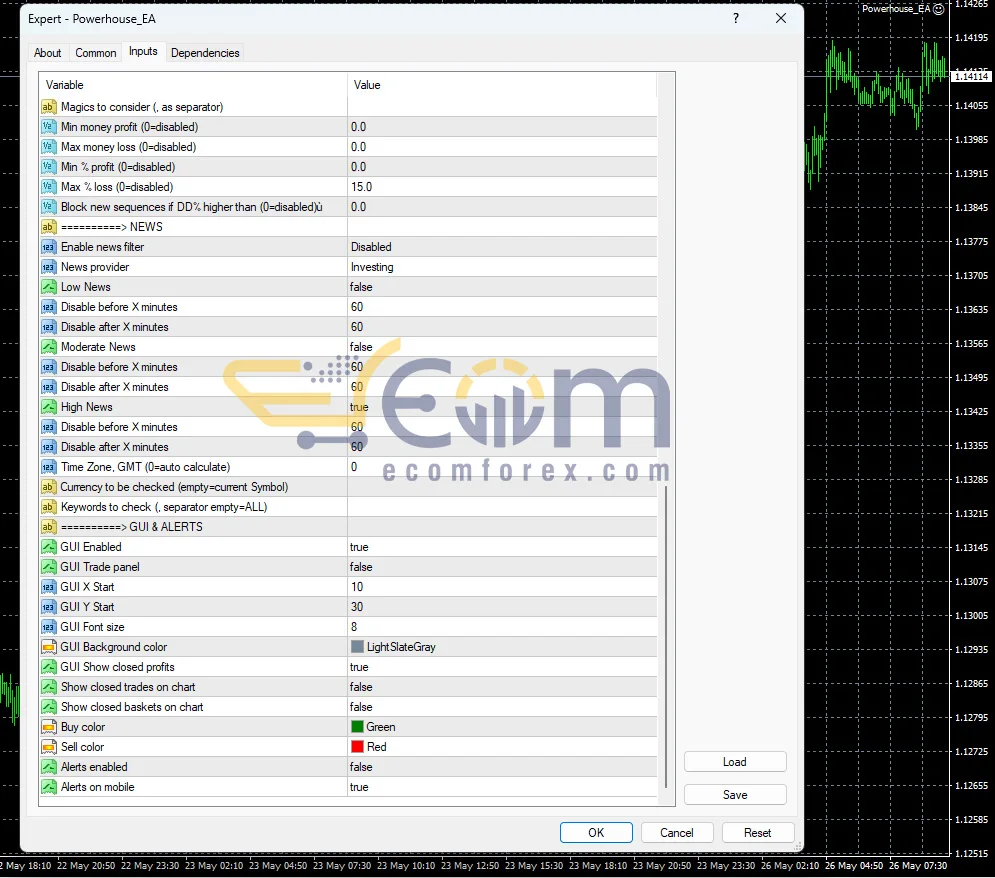
Task: Click icon beside Enable news filter
Action: click(x=48, y=247)
